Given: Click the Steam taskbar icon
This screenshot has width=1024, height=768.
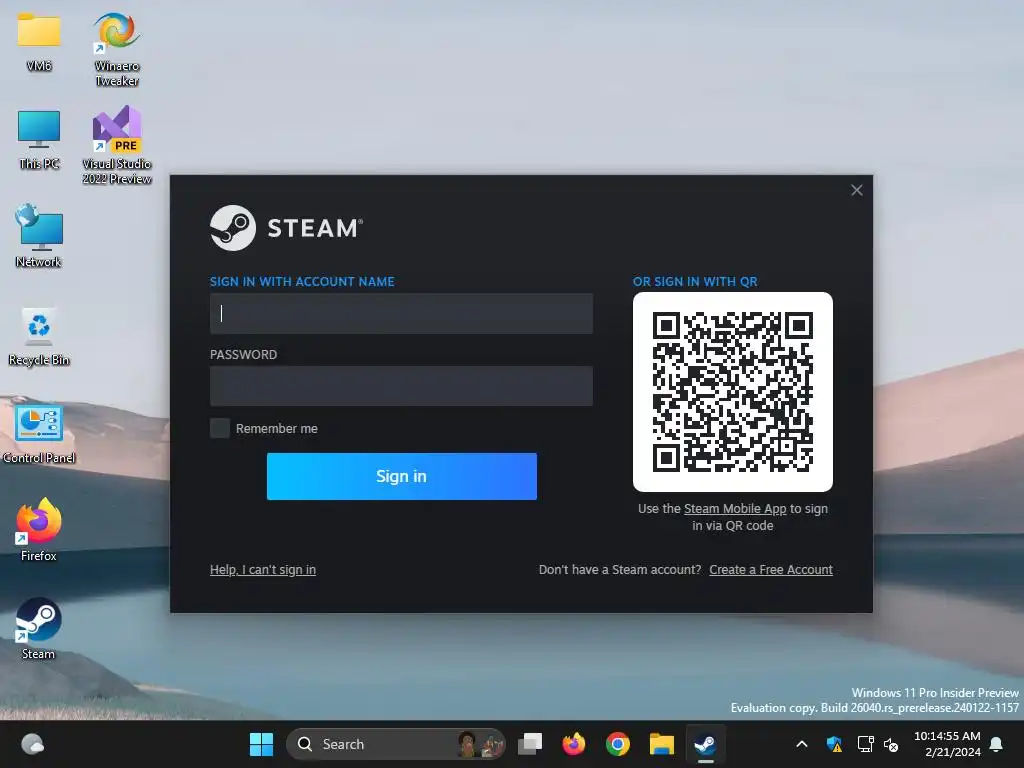Looking at the screenshot, I should pos(705,744).
